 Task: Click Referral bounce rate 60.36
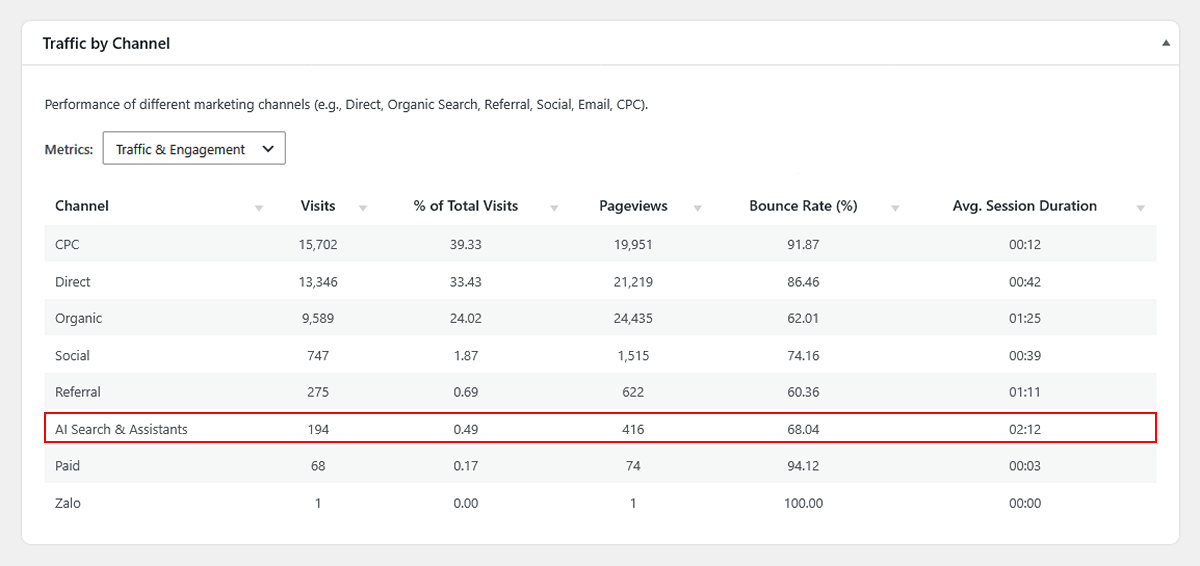[x=804, y=392]
